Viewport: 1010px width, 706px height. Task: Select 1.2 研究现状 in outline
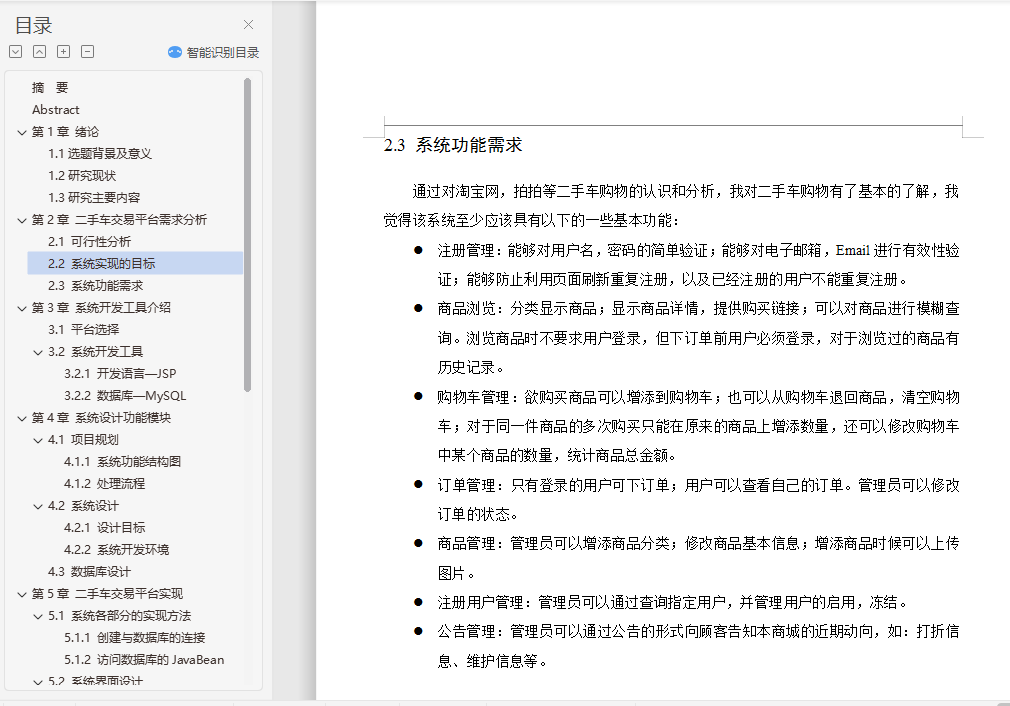(x=82, y=175)
